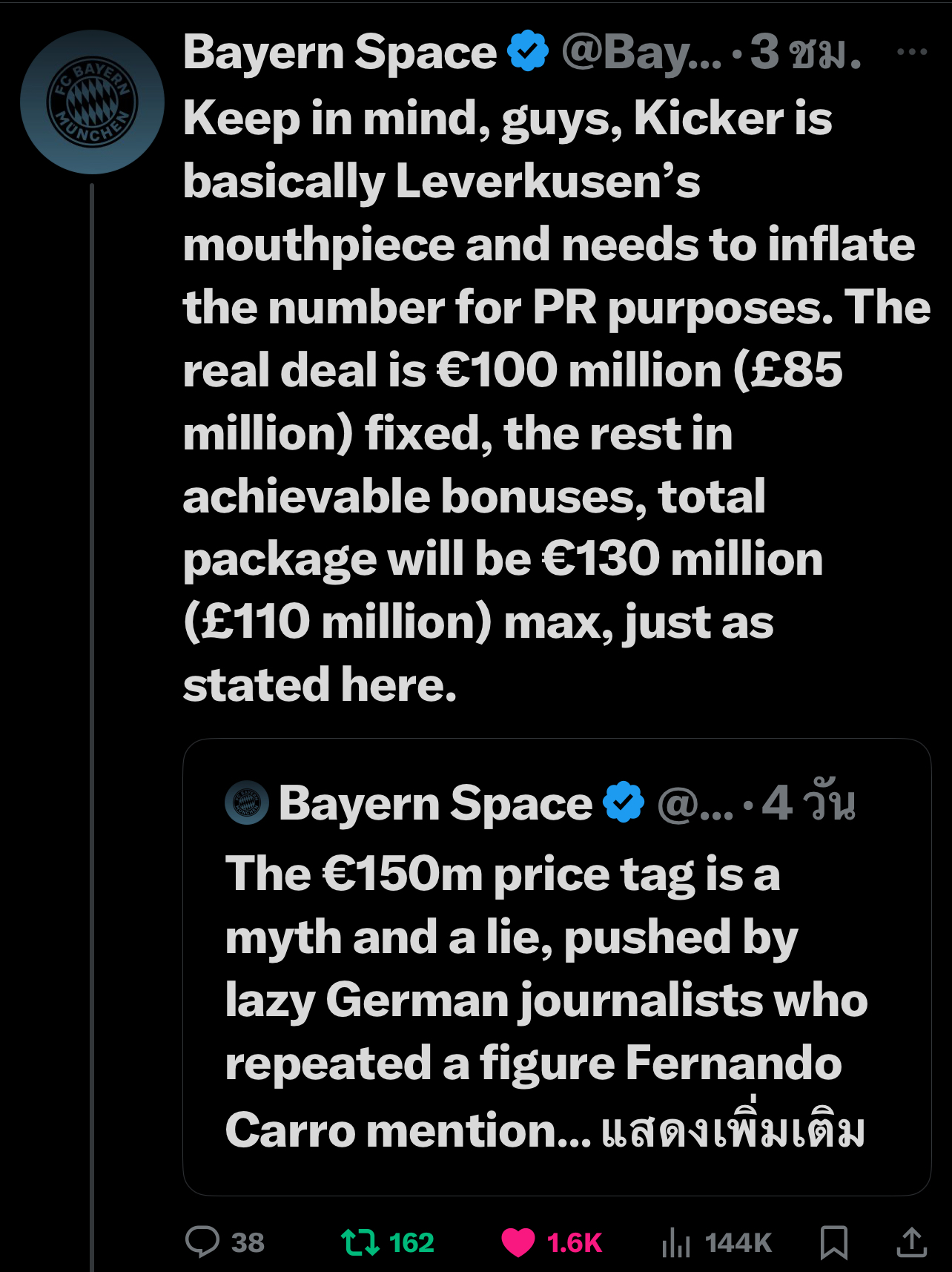Open view analytics bar chart icon
The image size is (952, 1272).
point(675,1242)
